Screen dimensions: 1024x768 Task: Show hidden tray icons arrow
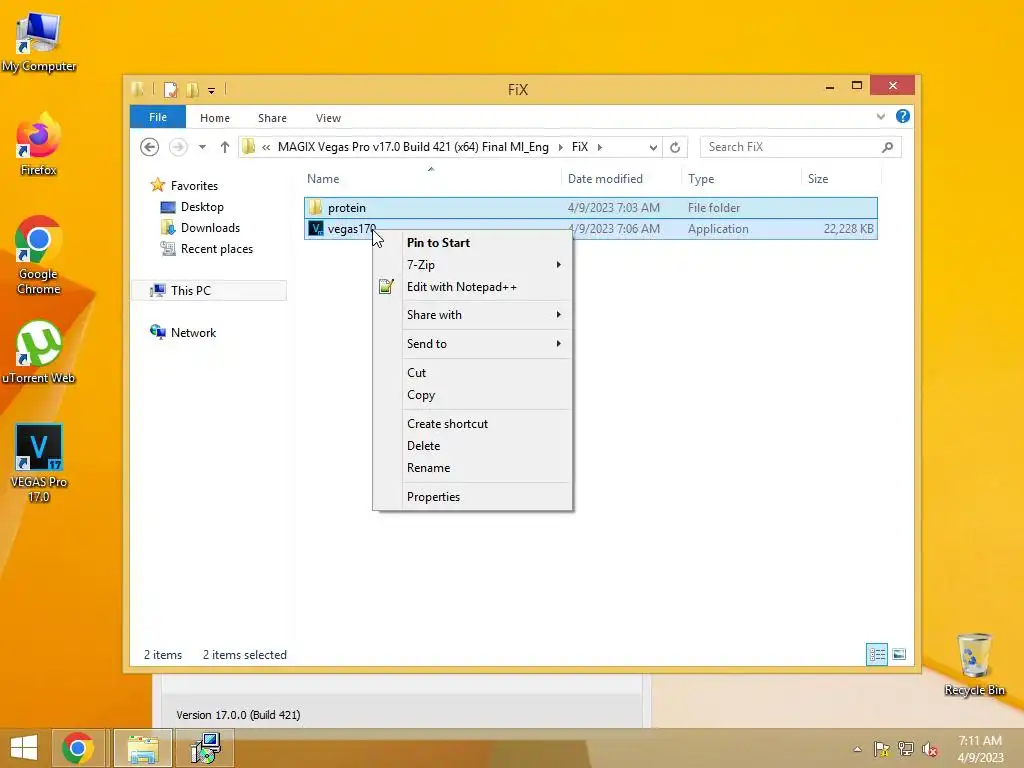[857, 749]
